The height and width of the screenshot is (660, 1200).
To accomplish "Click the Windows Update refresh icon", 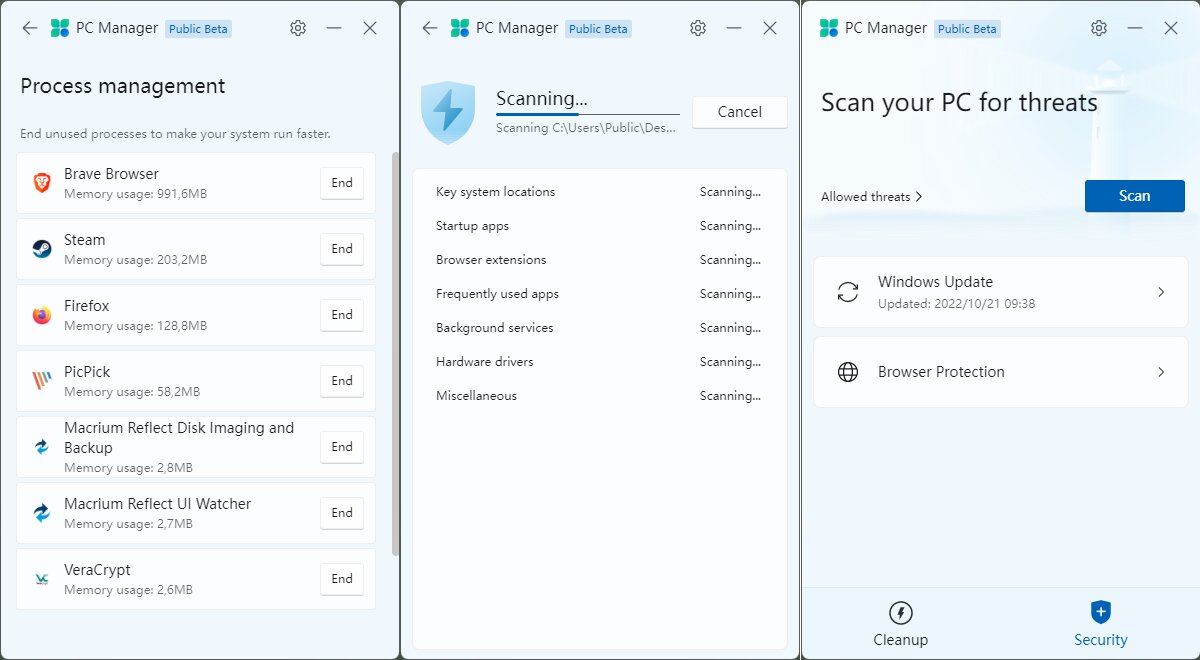I will coord(848,292).
